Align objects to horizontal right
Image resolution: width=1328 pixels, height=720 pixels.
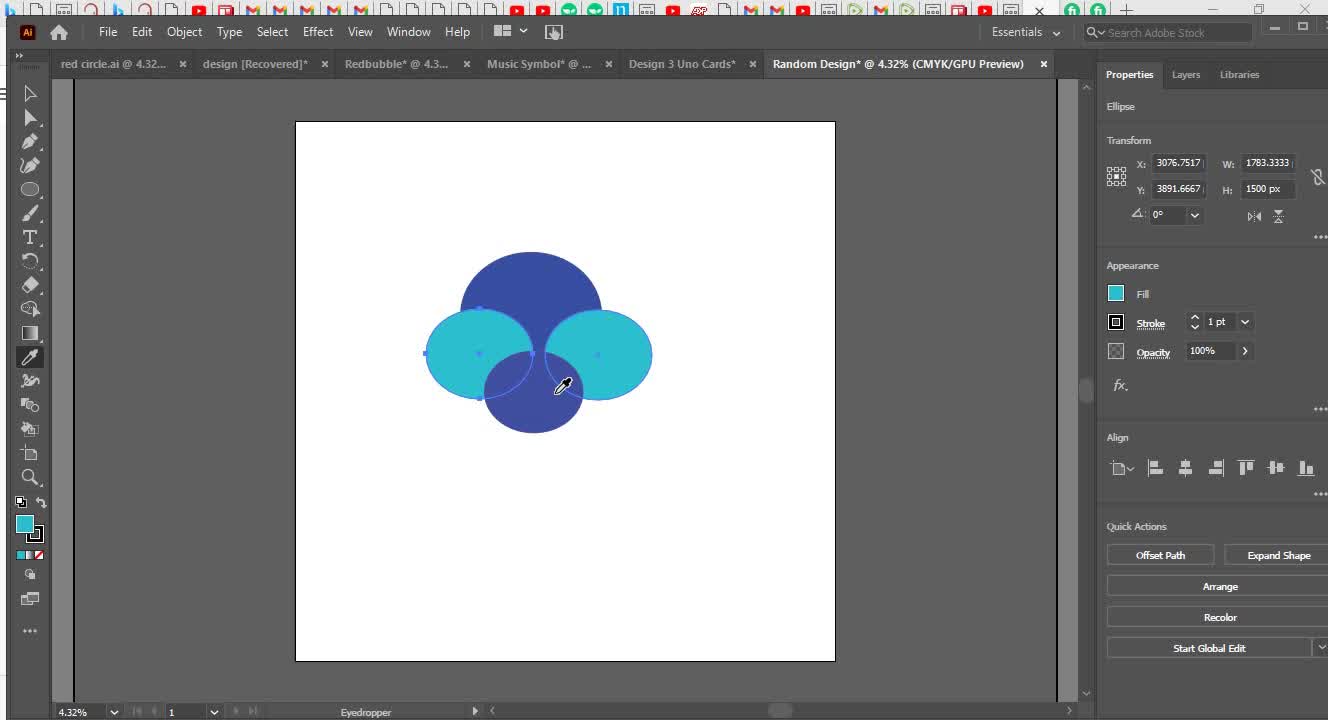[x=1216, y=467]
